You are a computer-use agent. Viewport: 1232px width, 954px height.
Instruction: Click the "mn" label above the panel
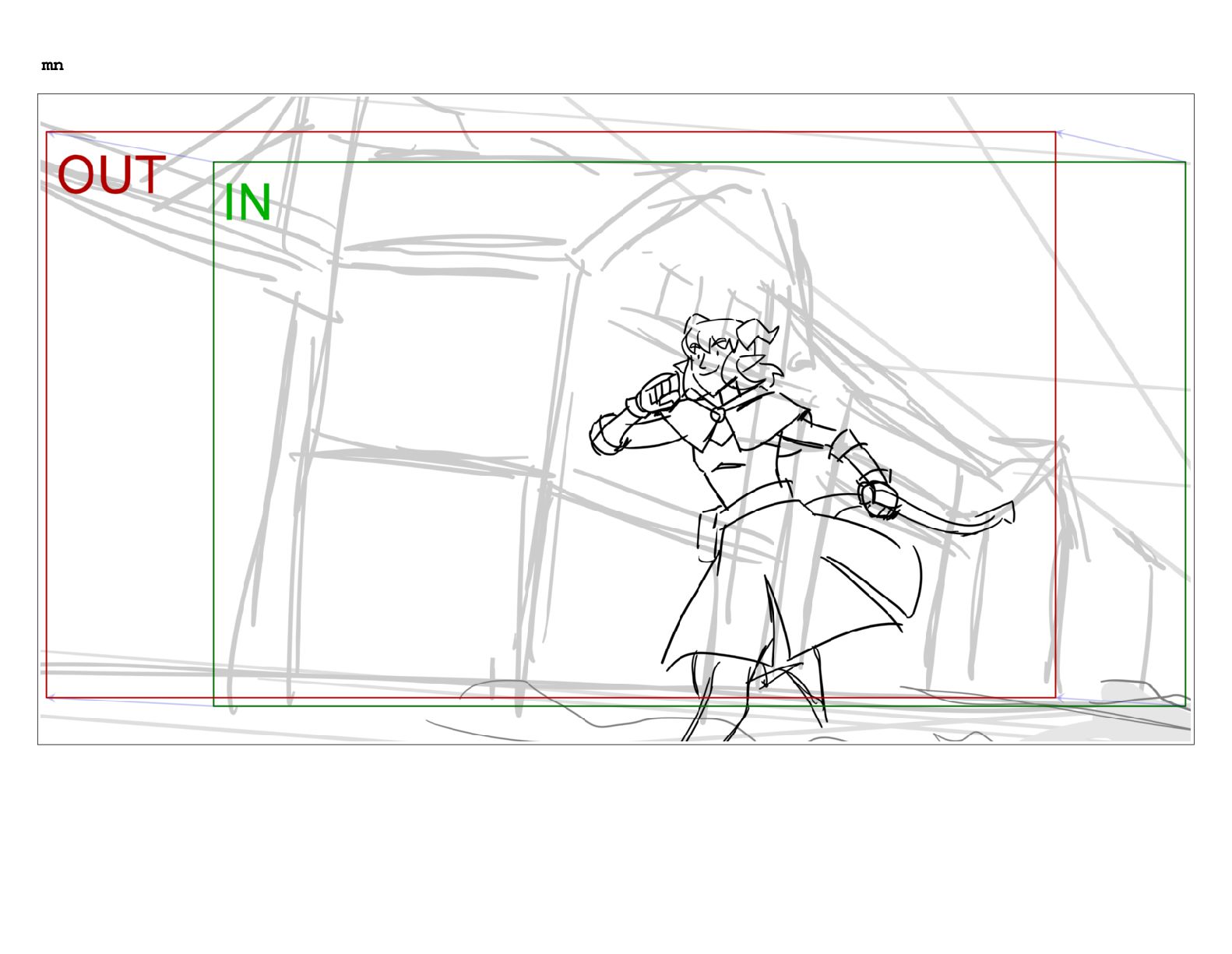52,66
